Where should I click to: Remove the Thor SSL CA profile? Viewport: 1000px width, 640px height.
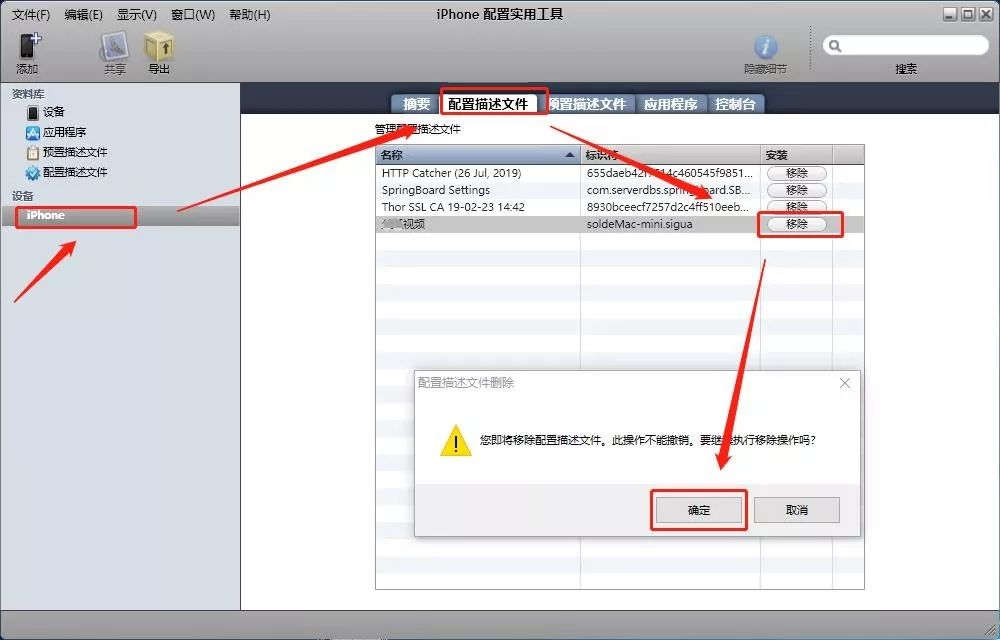(x=797, y=207)
